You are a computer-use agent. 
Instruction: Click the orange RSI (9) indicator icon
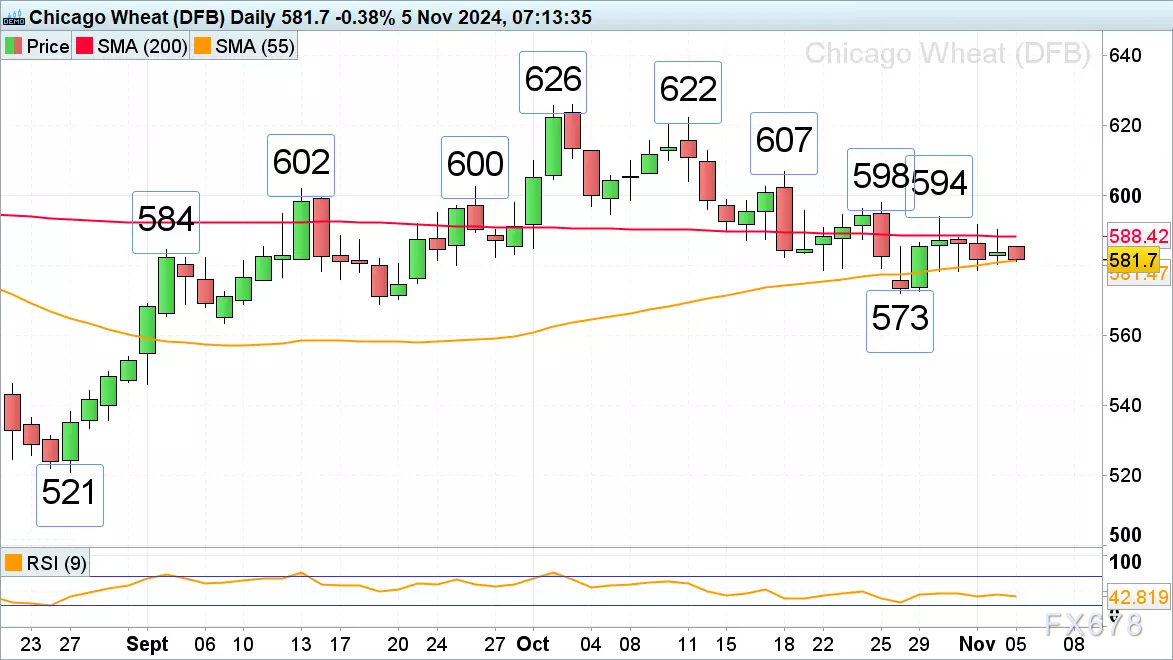click(13, 563)
